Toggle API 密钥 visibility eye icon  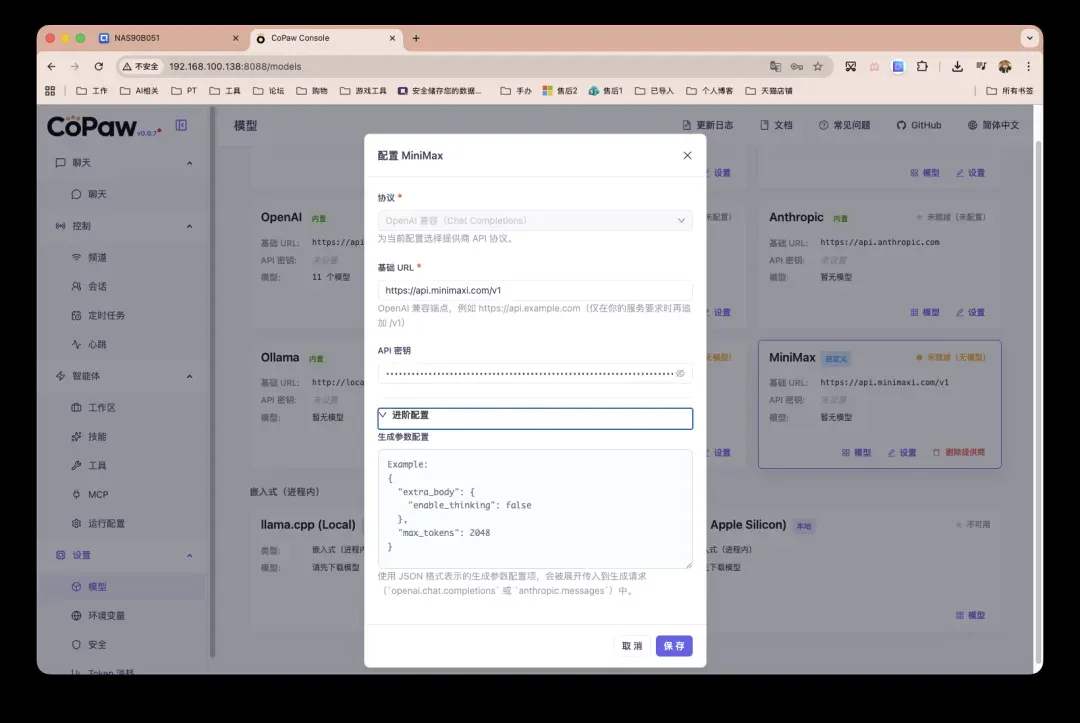680,373
